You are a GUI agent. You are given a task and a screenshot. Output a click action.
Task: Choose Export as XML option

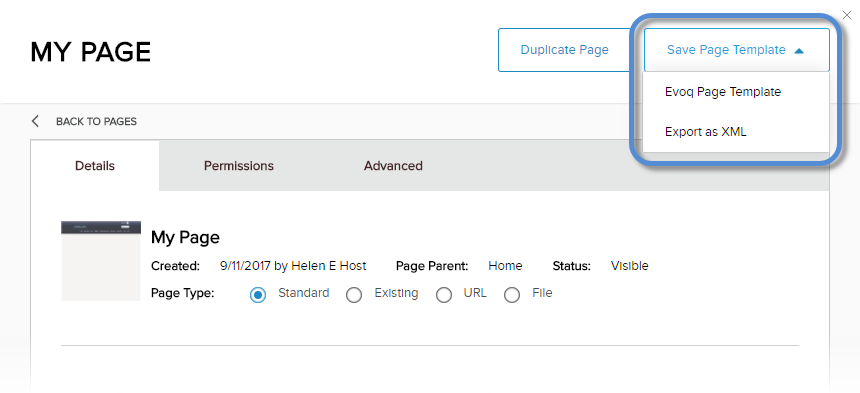705,132
